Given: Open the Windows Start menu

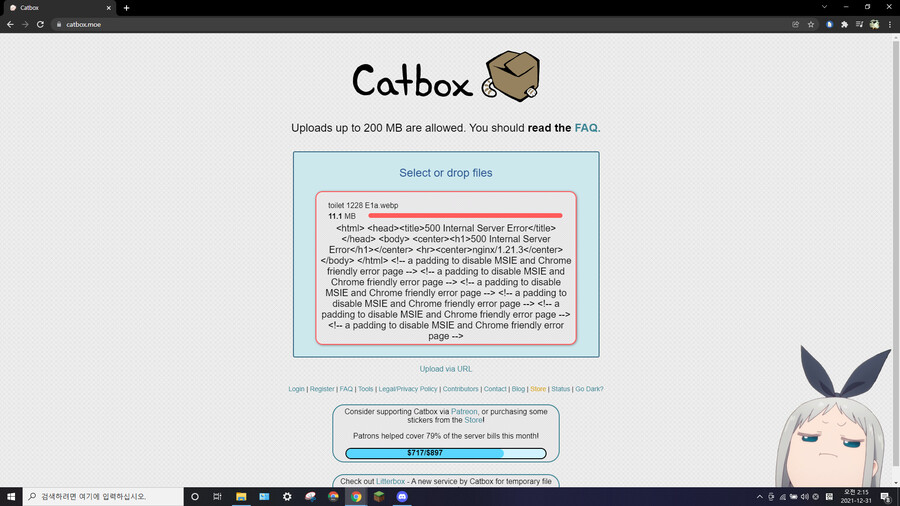Looking at the screenshot, I should click(x=11, y=496).
